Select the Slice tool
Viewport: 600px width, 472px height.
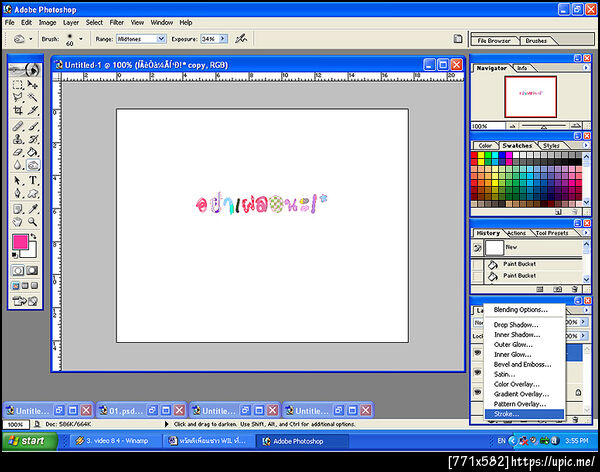[33, 110]
